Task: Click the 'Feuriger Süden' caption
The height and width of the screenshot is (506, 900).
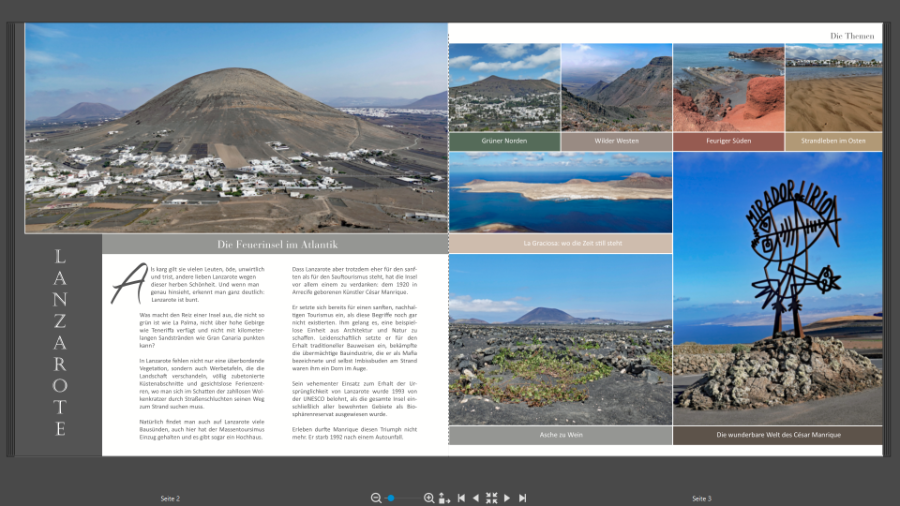Action: [728, 141]
